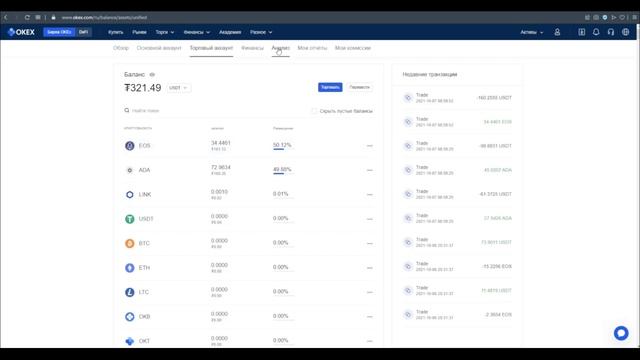Viewport: 640px width, 360px height.
Task: Open the Основной аккаунт tab
Action: click(x=159, y=48)
